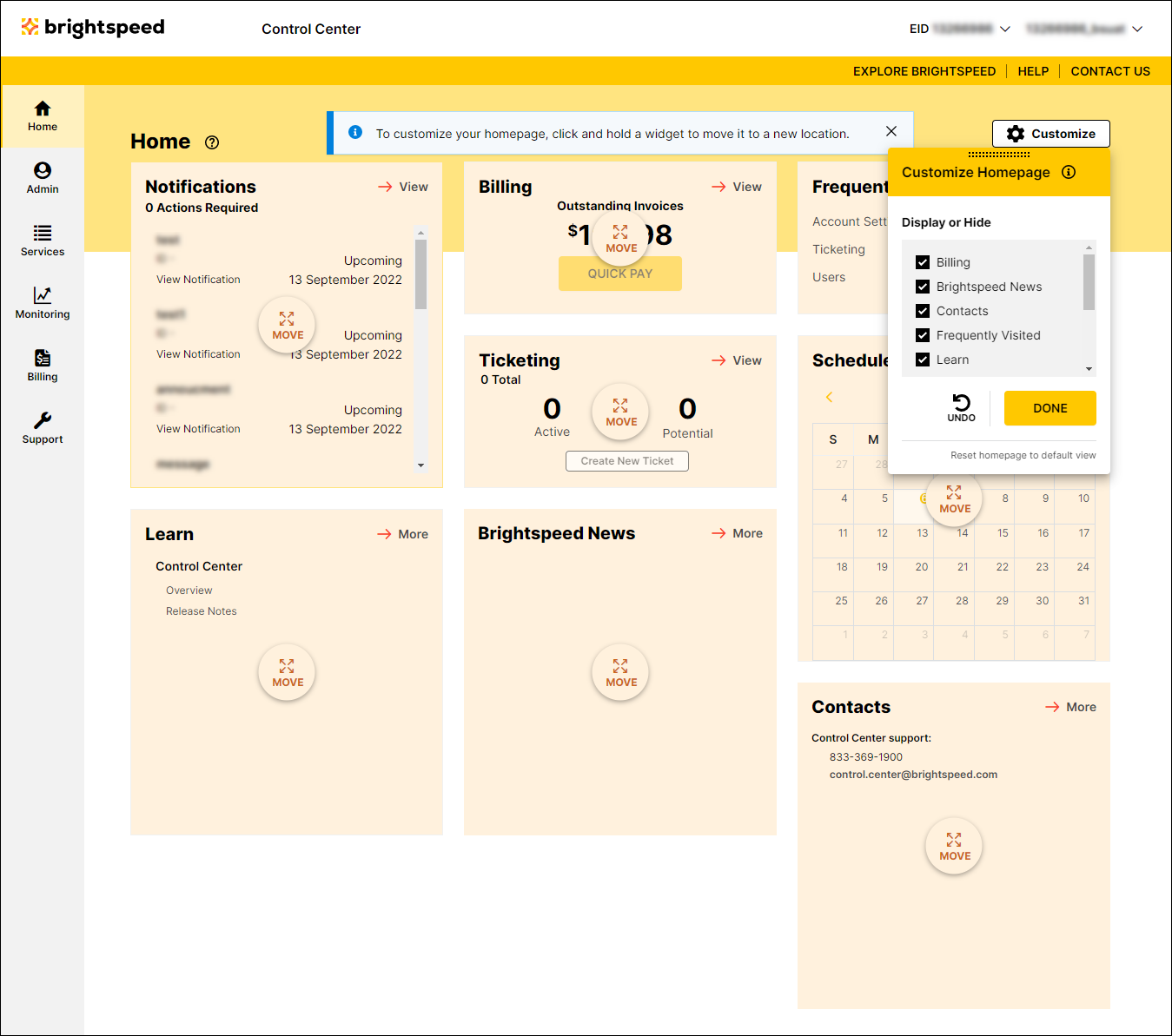1172x1036 pixels.
Task: Click the Display or Hide list scroll-up arrow
Action: [x=1089, y=247]
